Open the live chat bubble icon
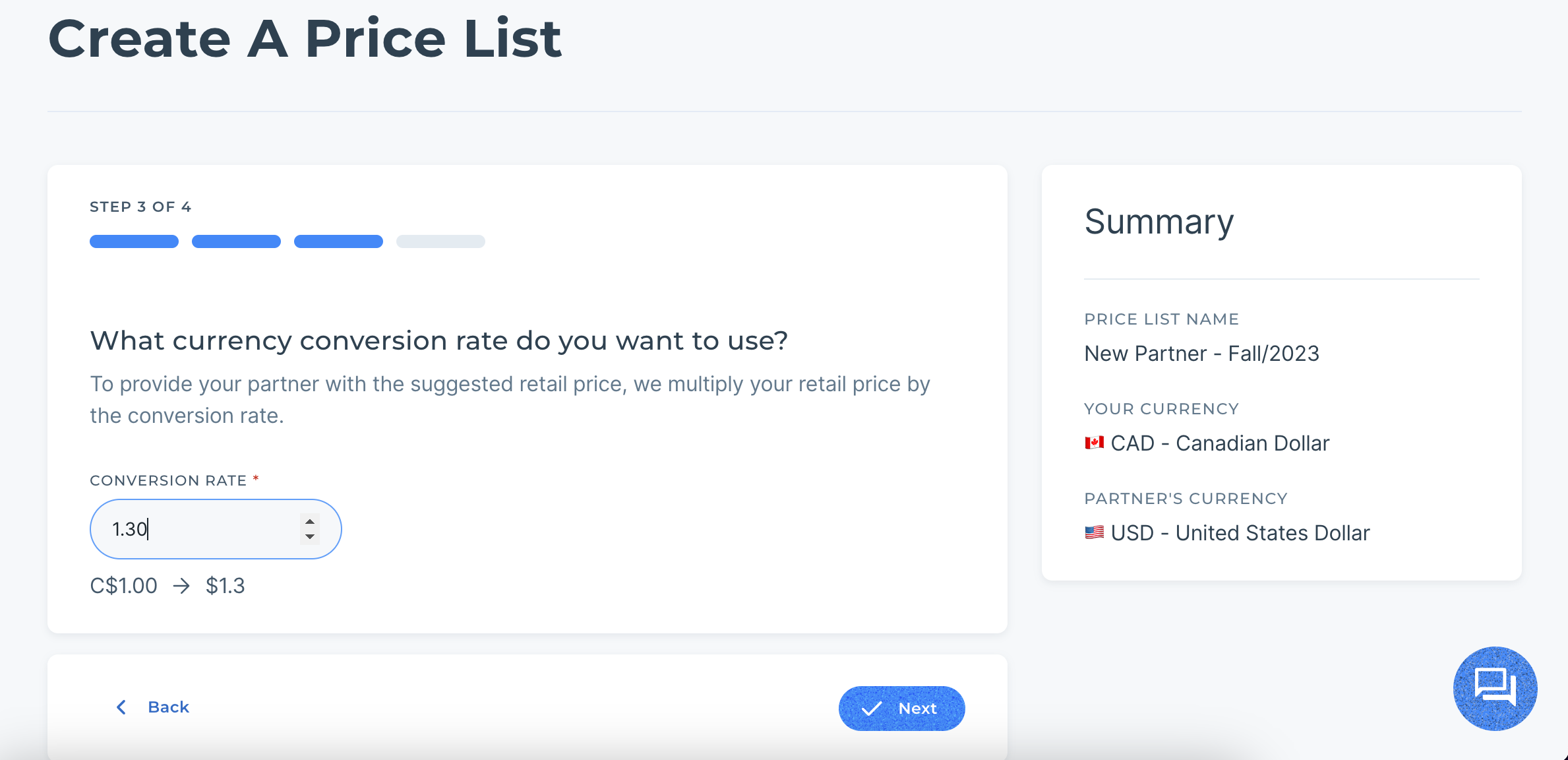The height and width of the screenshot is (760, 1568). [1495, 688]
